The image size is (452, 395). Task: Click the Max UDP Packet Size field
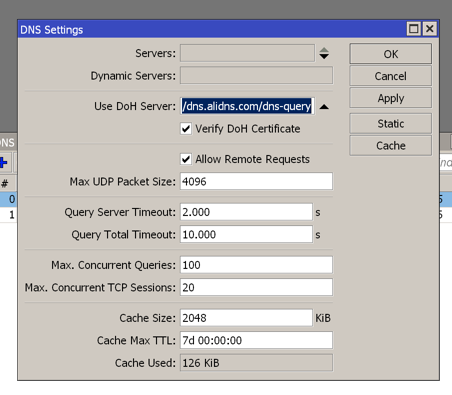pyautogui.click(x=256, y=181)
